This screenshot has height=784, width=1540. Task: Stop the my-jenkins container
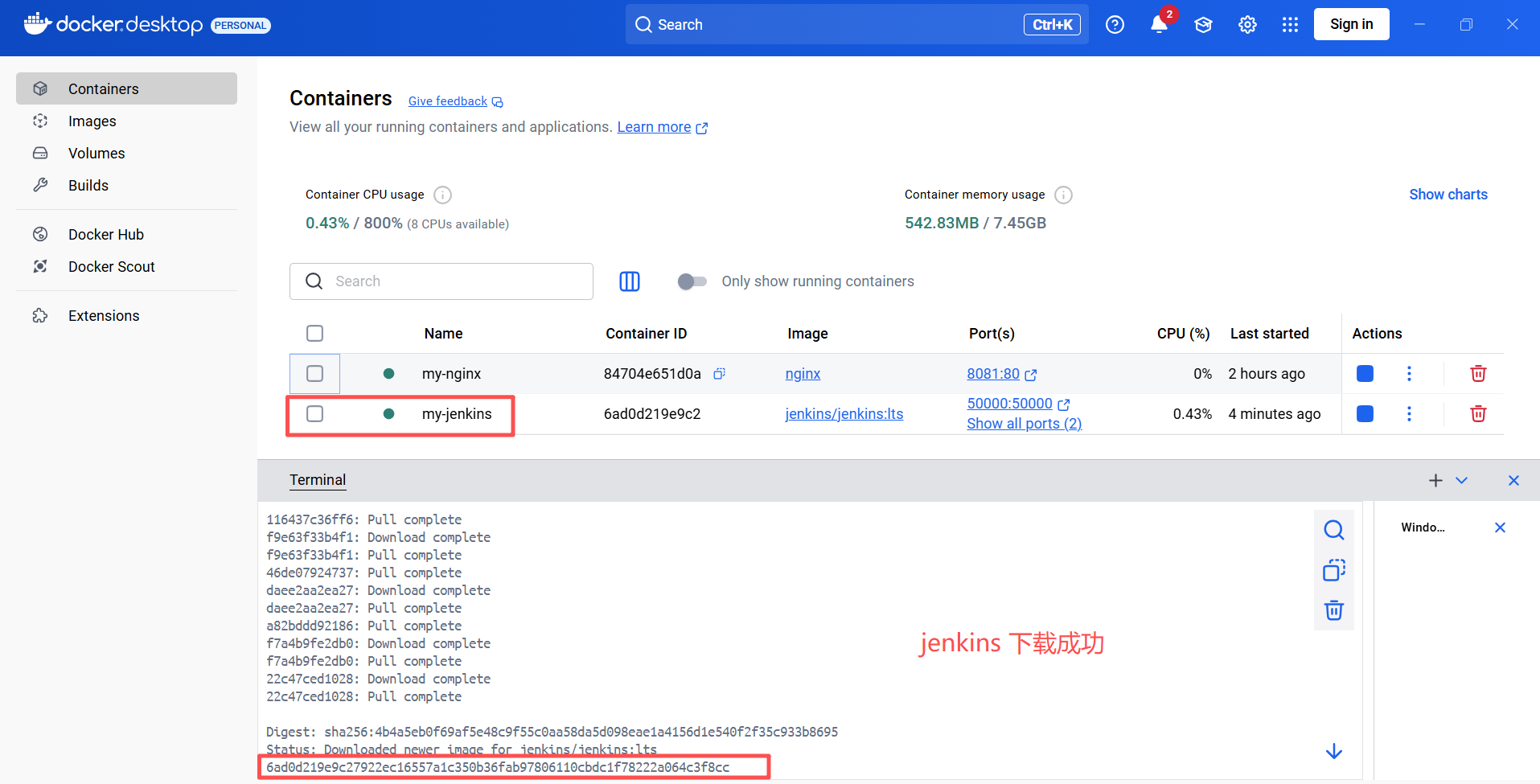click(x=1365, y=414)
